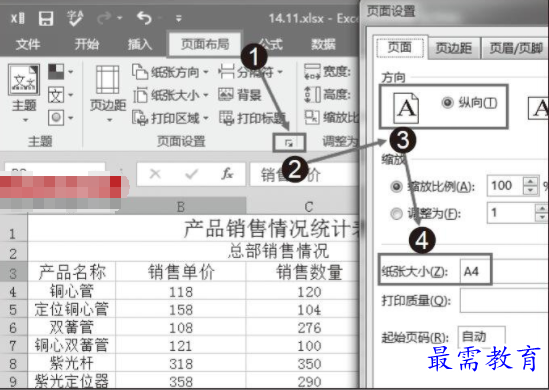Open the 打印区域 dropdown
This screenshot has height=390, width=549.
coord(170,118)
